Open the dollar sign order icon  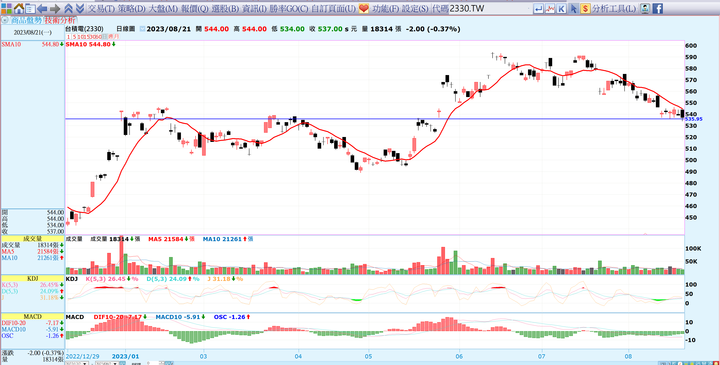tap(585, 8)
